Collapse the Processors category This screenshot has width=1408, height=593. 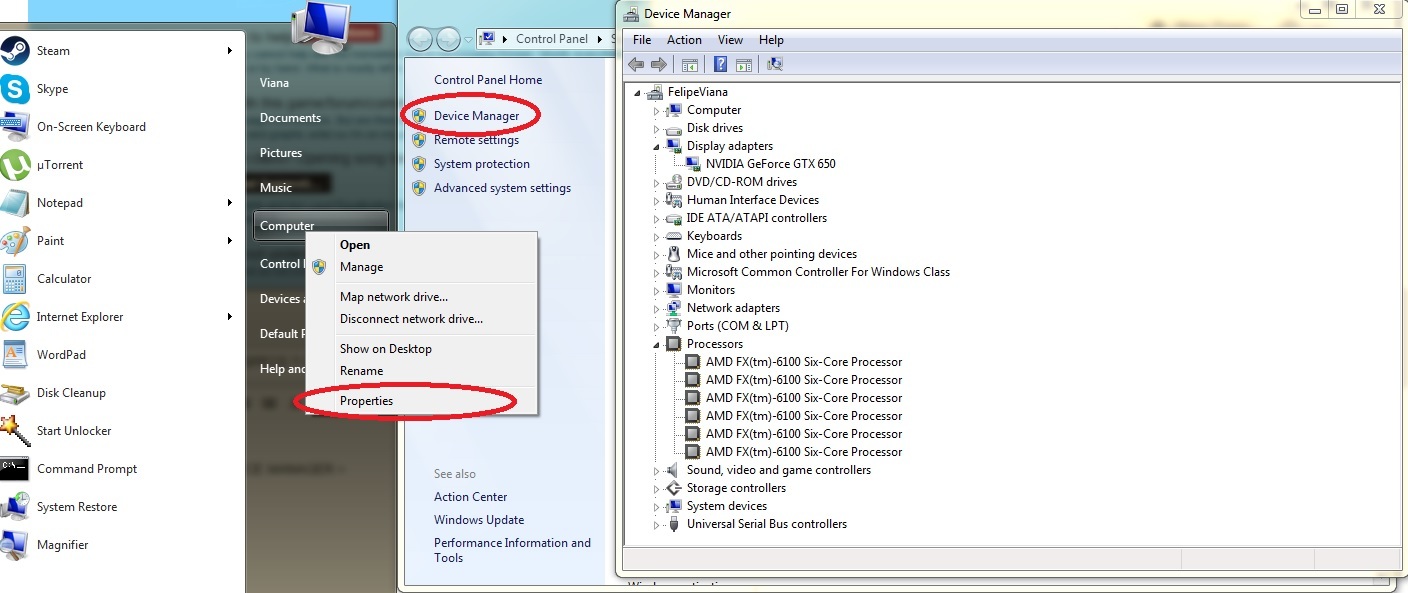pos(657,344)
